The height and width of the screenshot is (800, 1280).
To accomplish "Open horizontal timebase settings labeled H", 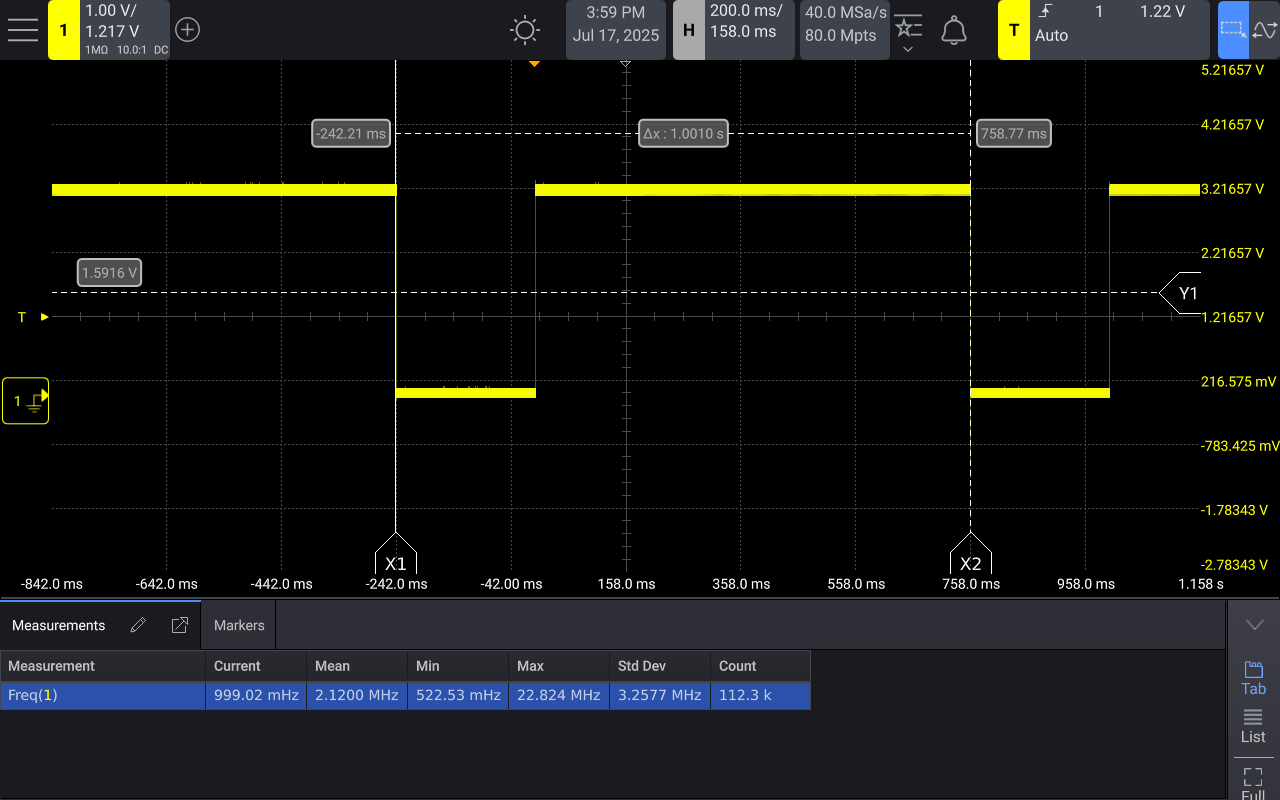I will 687,29.
